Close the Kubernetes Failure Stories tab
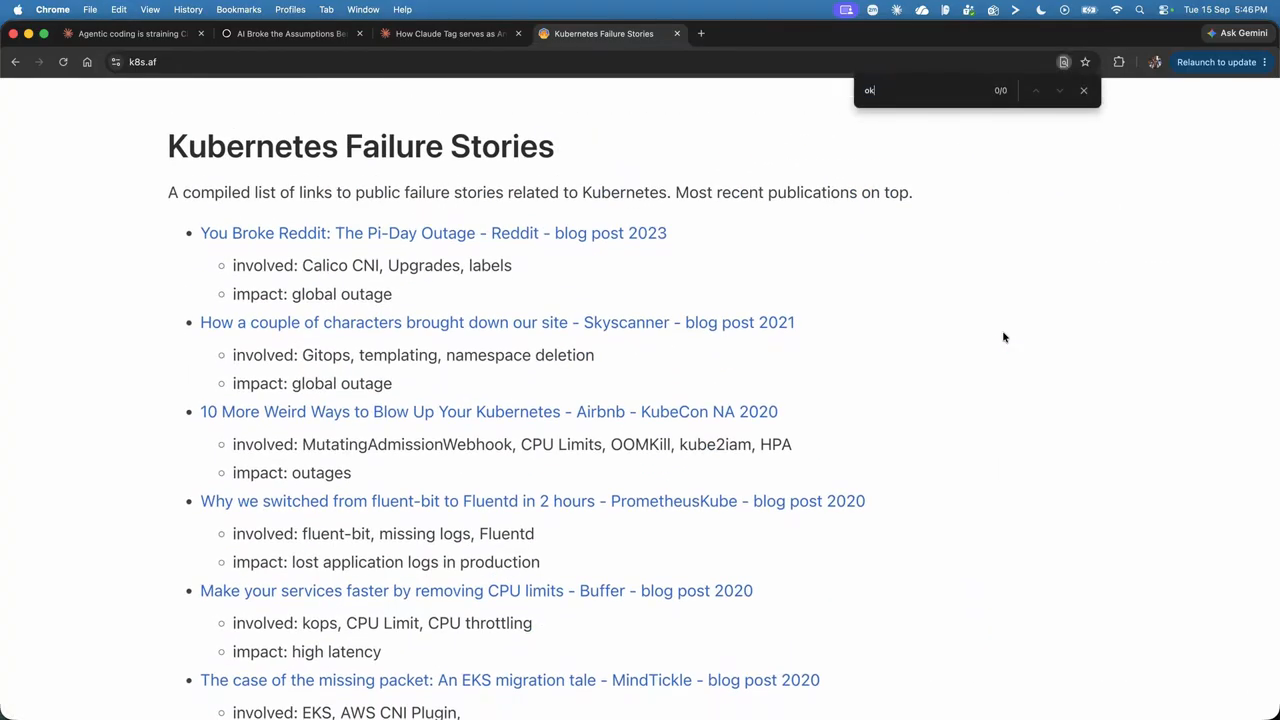 (677, 34)
